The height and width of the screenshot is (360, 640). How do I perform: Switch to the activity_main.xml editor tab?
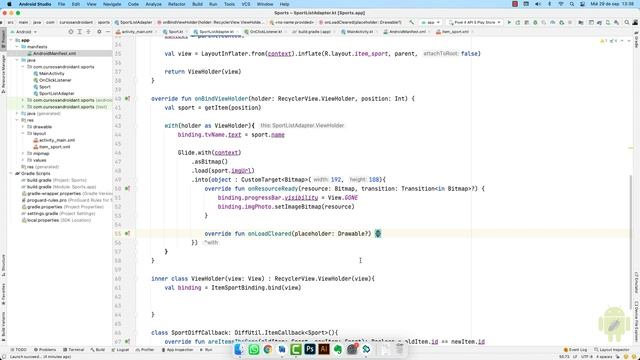click(x=136, y=31)
